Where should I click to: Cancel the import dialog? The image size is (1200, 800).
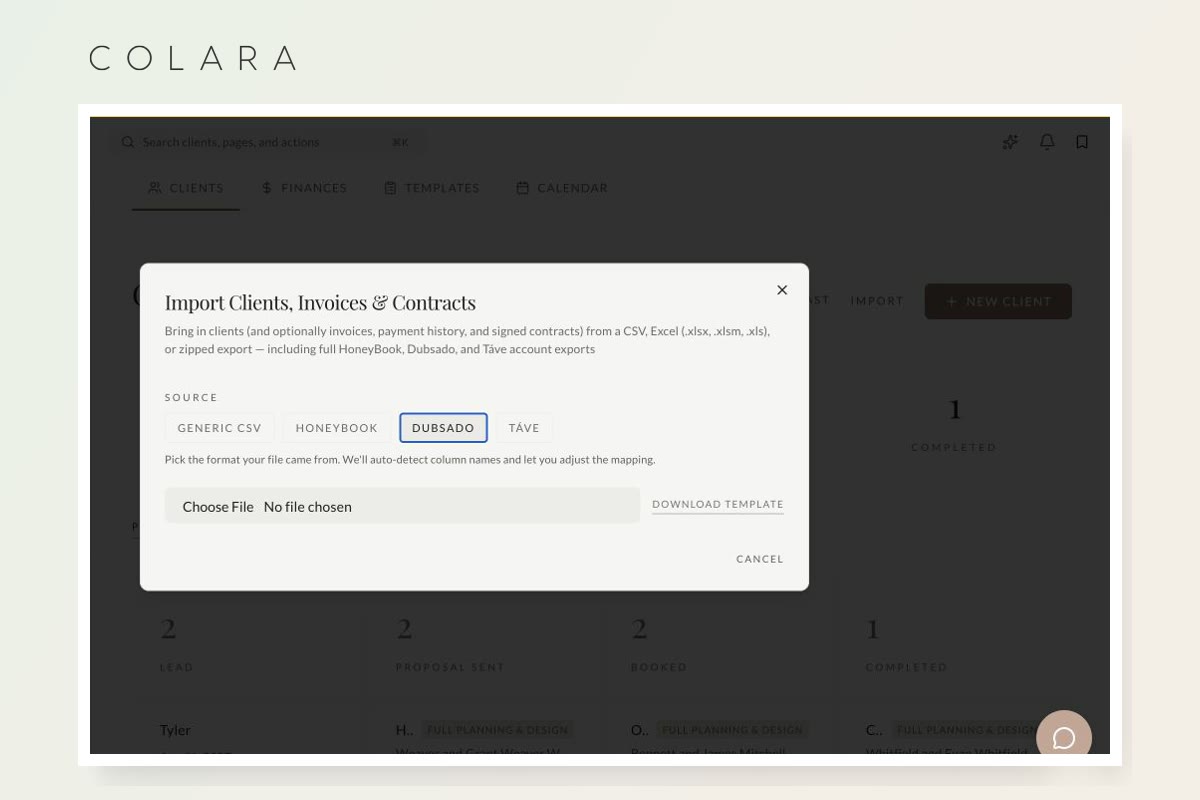click(760, 559)
